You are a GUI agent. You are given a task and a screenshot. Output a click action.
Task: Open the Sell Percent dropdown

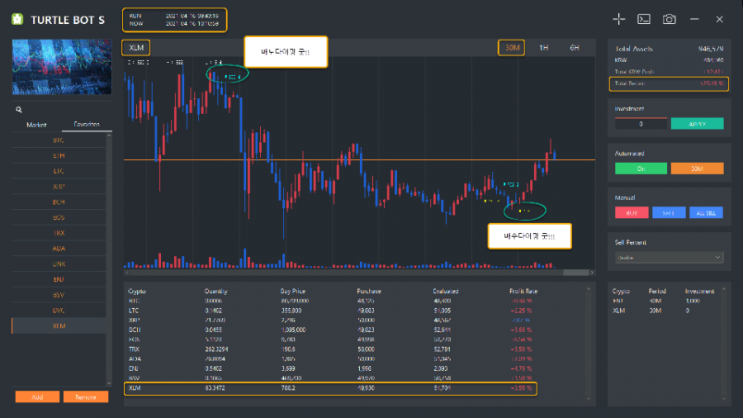click(x=669, y=257)
